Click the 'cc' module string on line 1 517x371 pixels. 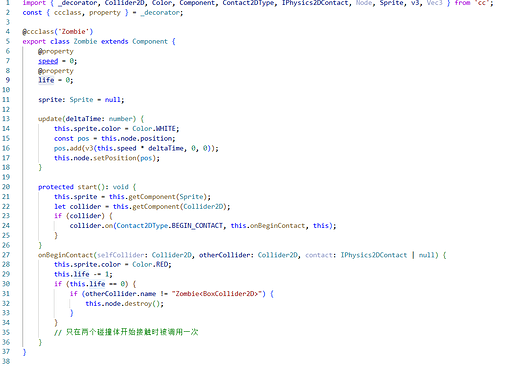coord(482,3)
